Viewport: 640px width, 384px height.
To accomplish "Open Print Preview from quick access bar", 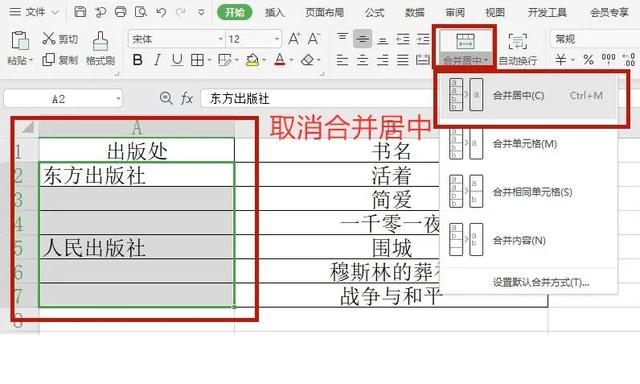I will click(x=141, y=12).
